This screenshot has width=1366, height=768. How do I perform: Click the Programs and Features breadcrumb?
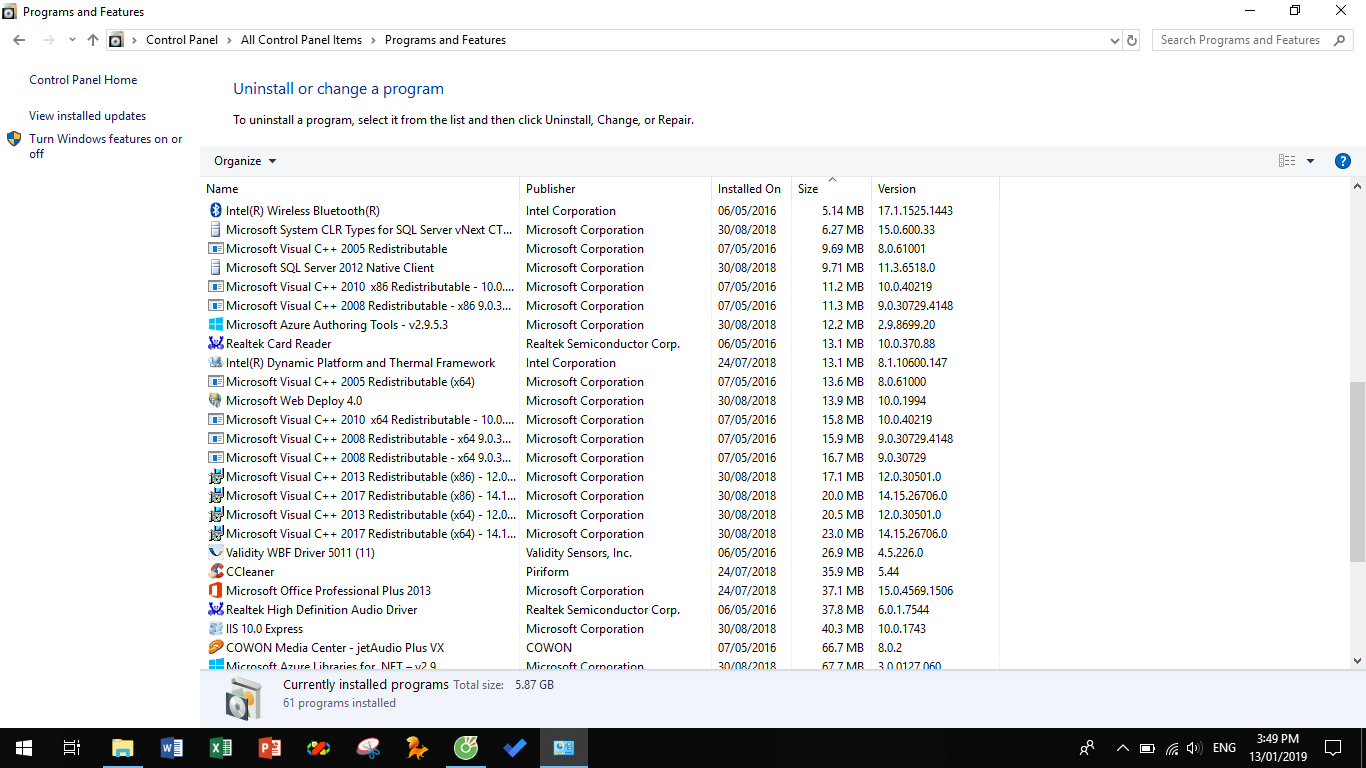pos(445,40)
